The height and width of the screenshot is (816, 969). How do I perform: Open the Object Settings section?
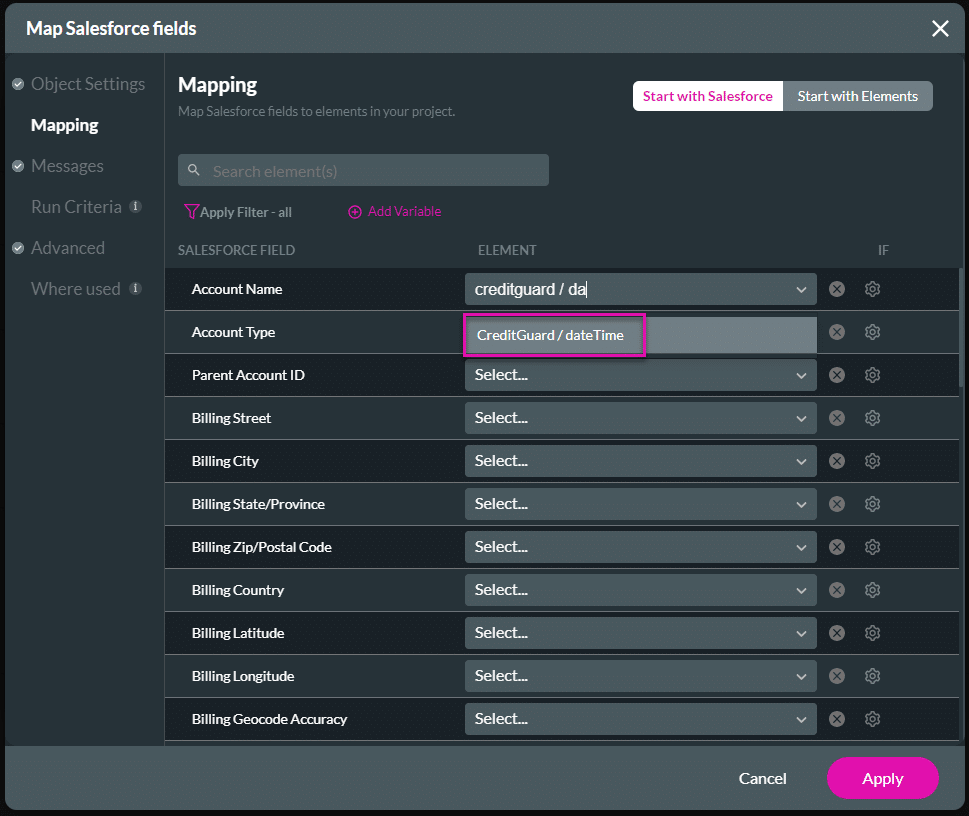[88, 84]
